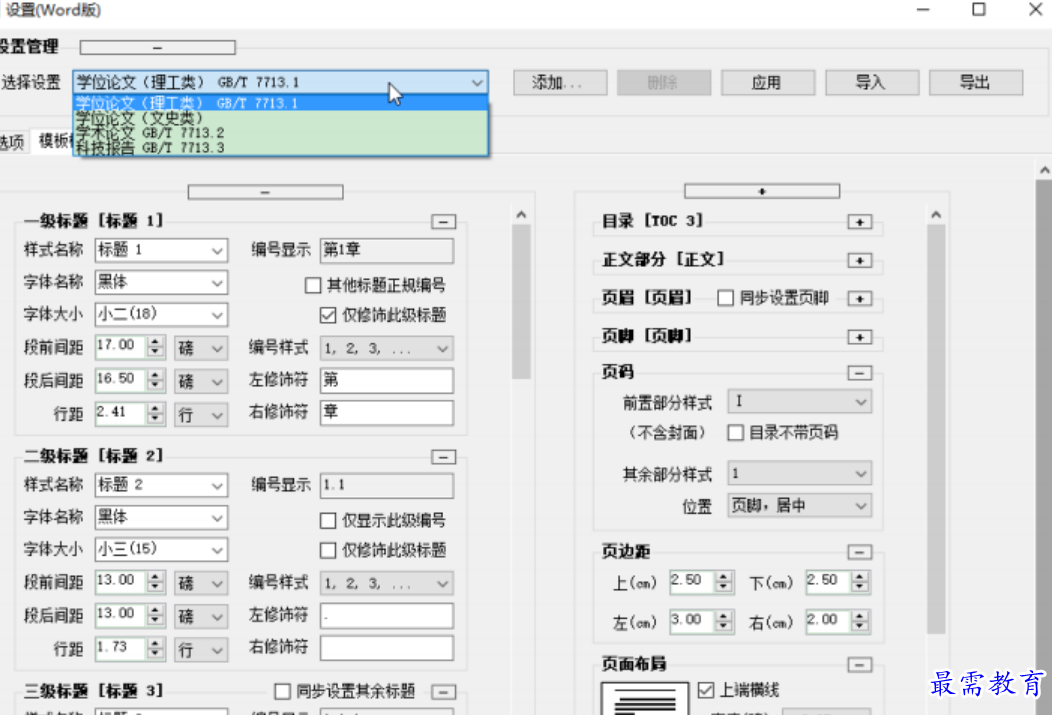Switch to the 选项 tab
Viewport: 1052px width, 715px height.
(x=13, y=142)
